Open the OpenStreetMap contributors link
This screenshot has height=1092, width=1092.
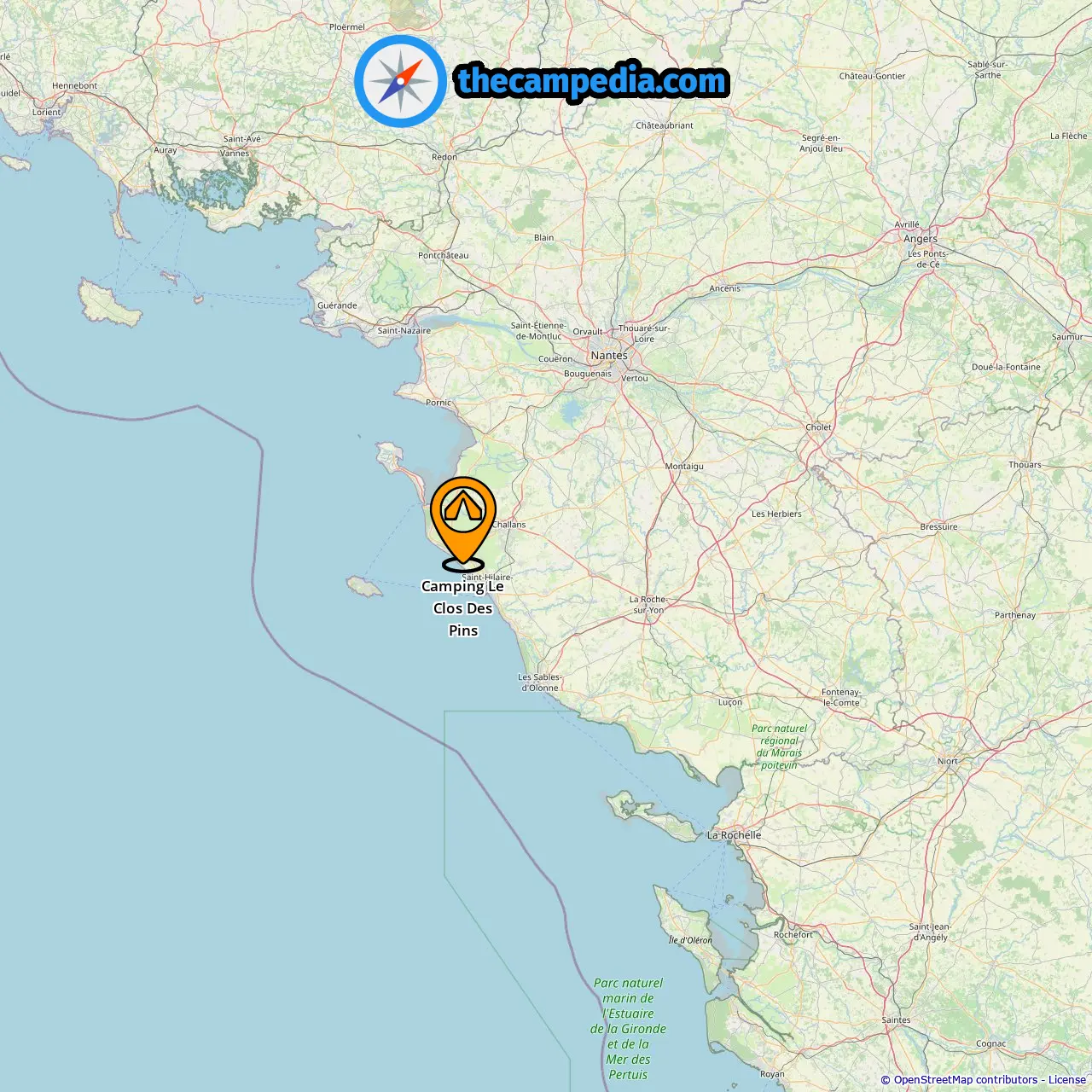click(x=966, y=1079)
